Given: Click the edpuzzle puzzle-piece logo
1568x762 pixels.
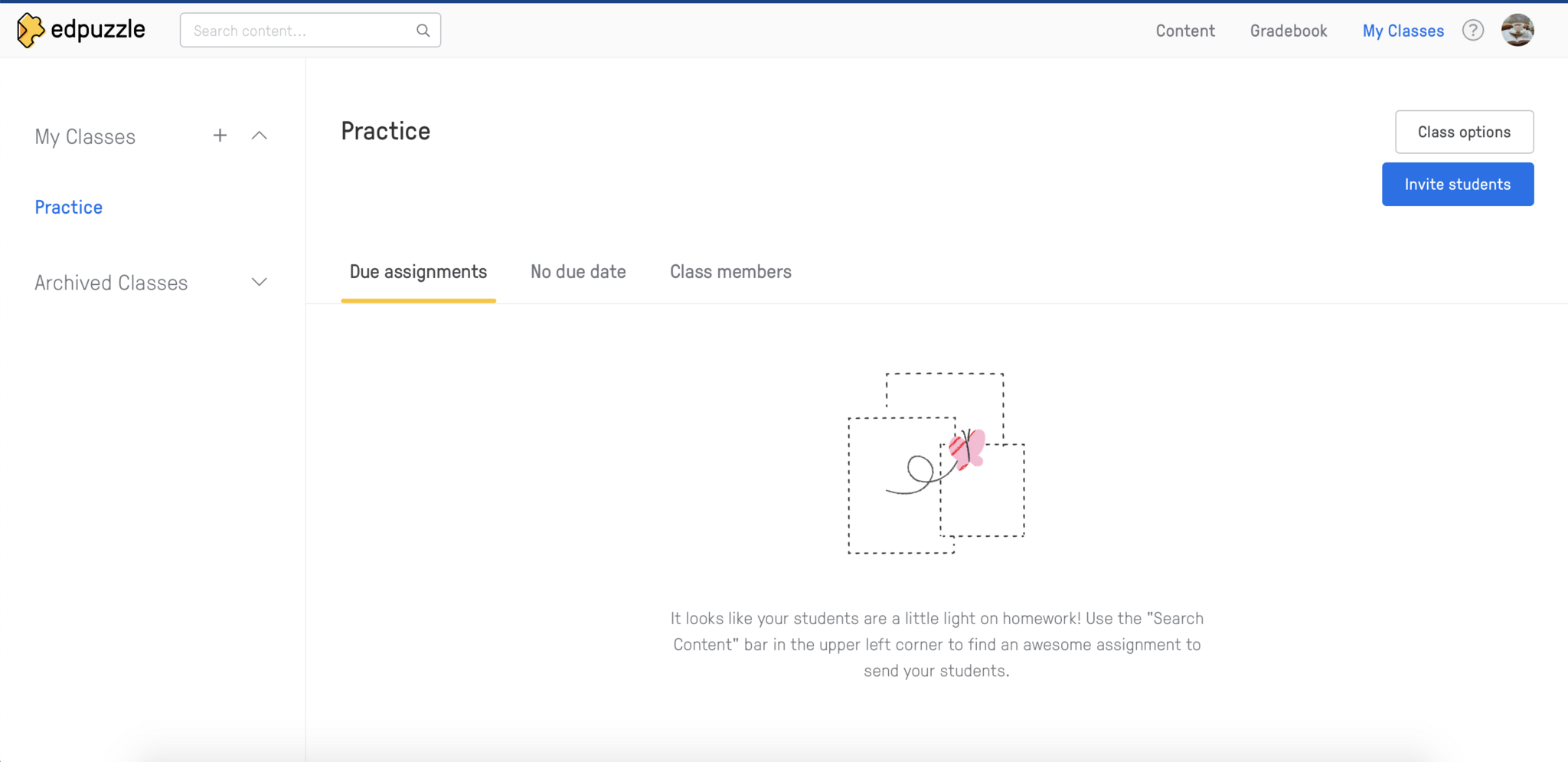Looking at the screenshot, I should pyautogui.click(x=31, y=31).
